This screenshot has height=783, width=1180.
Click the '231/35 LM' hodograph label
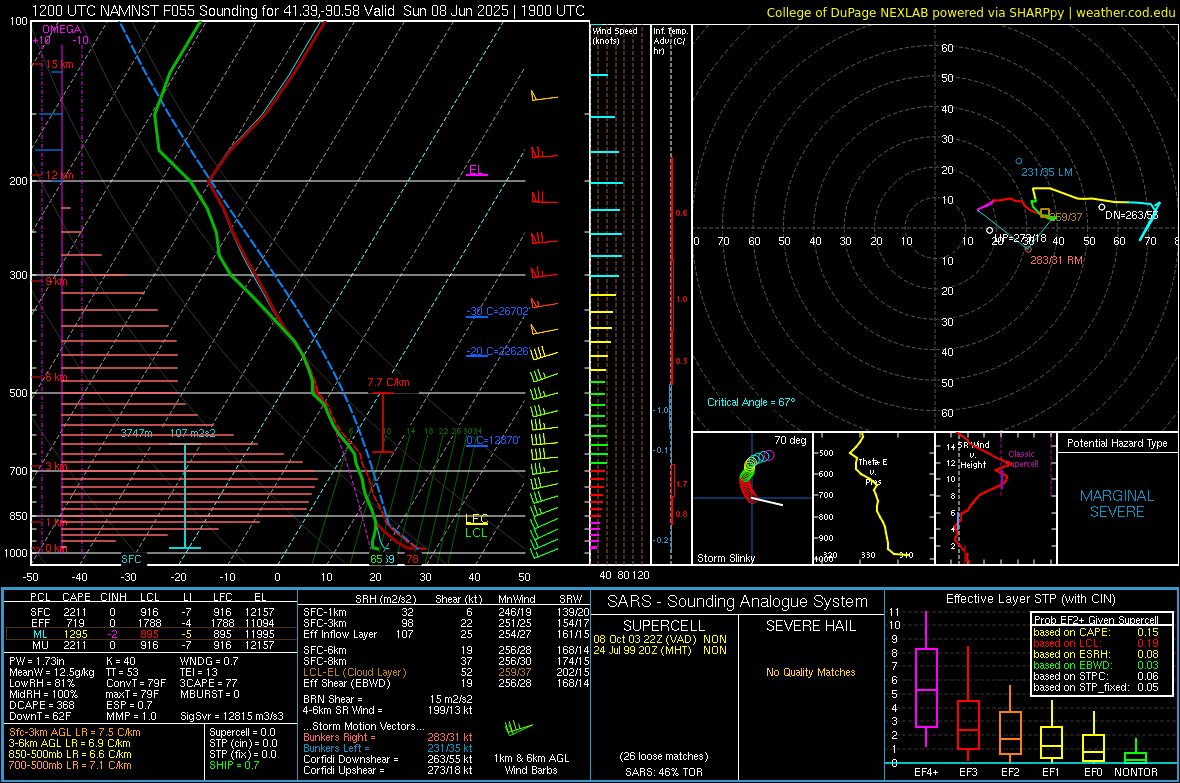click(1047, 172)
